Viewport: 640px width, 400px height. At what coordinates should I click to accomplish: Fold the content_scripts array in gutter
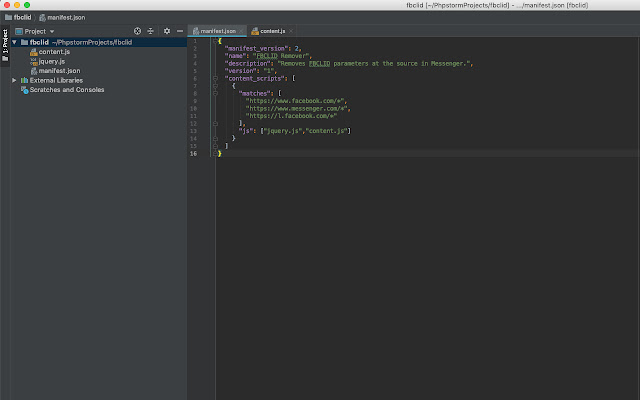point(216,78)
